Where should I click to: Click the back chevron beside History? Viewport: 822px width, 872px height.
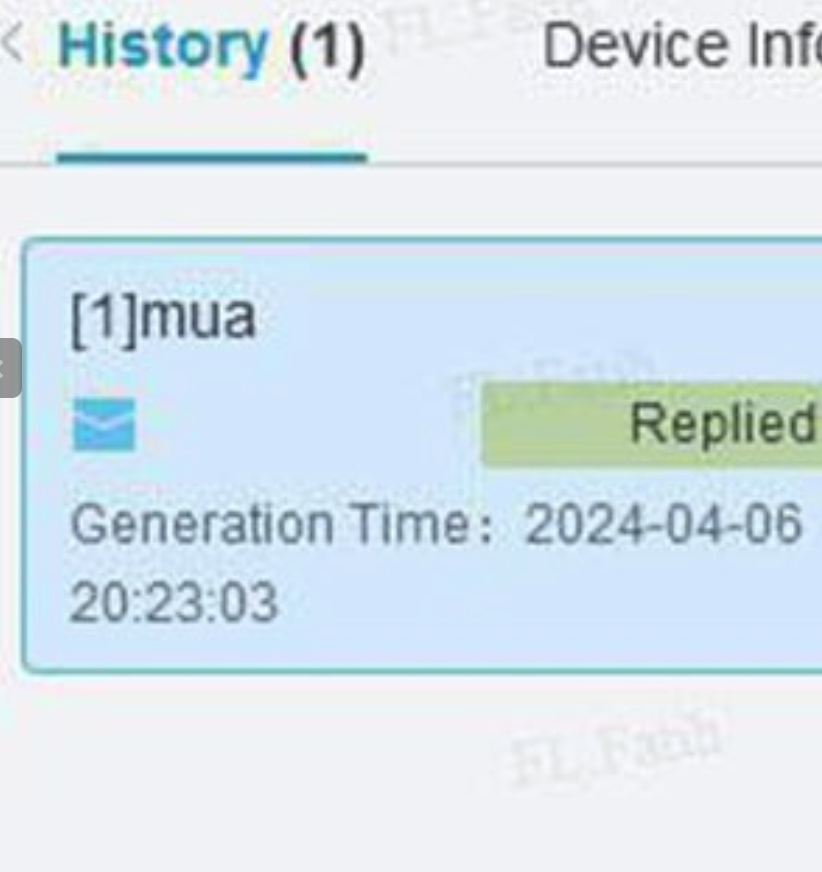[13, 45]
